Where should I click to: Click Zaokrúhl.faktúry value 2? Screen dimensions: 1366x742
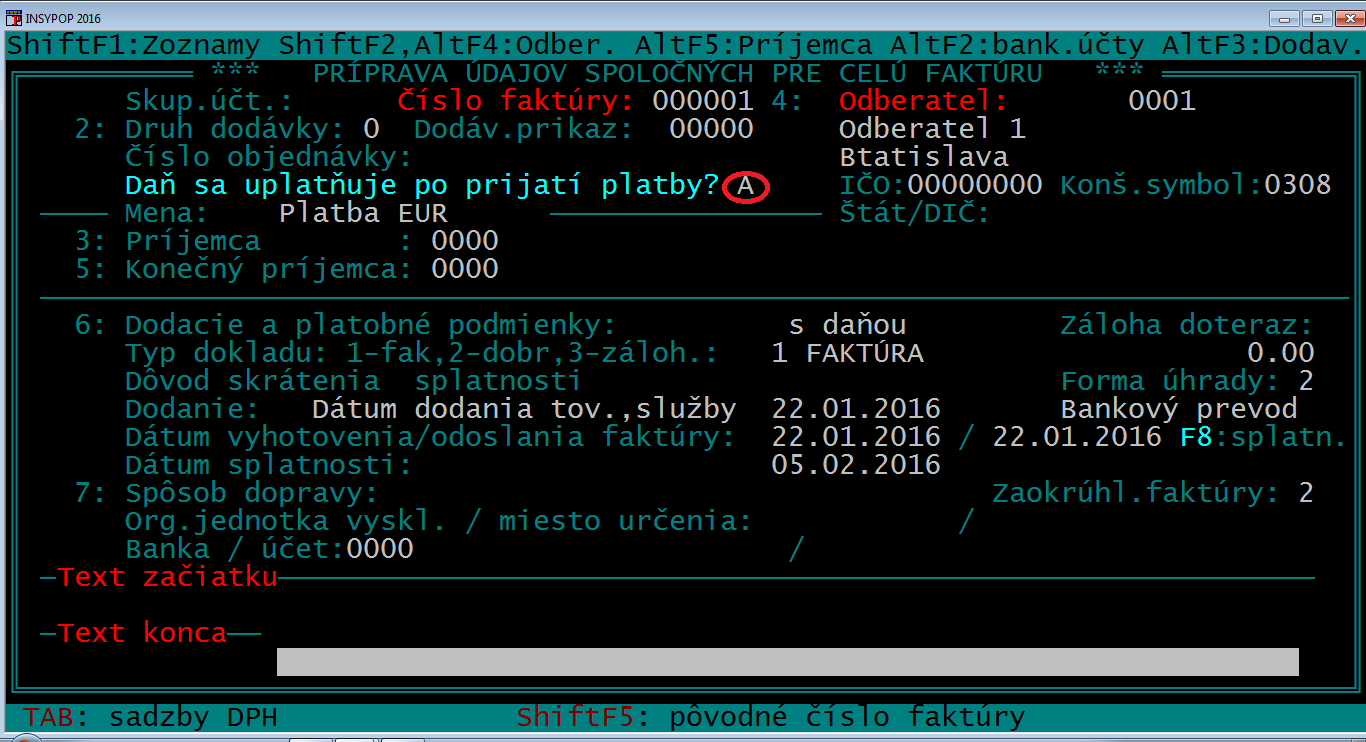point(1305,493)
